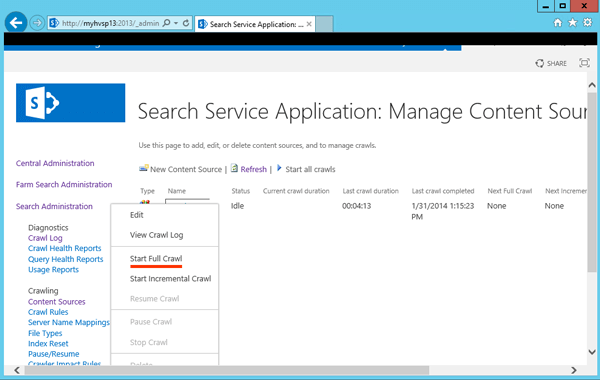The width and height of the screenshot is (600, 380).
Task: Click the URL address field
Action: point(110,23)
